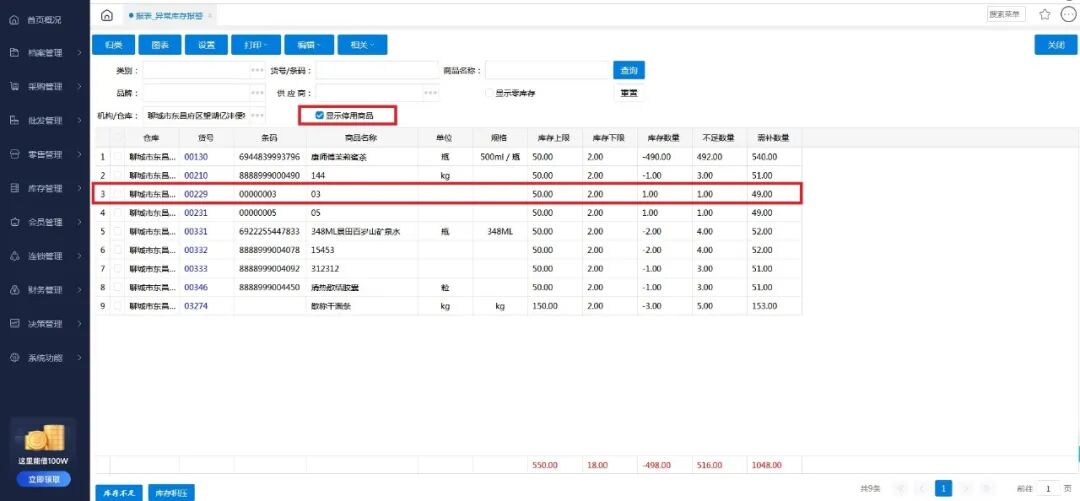Click the 会员管理 sidebar icon

15,222
